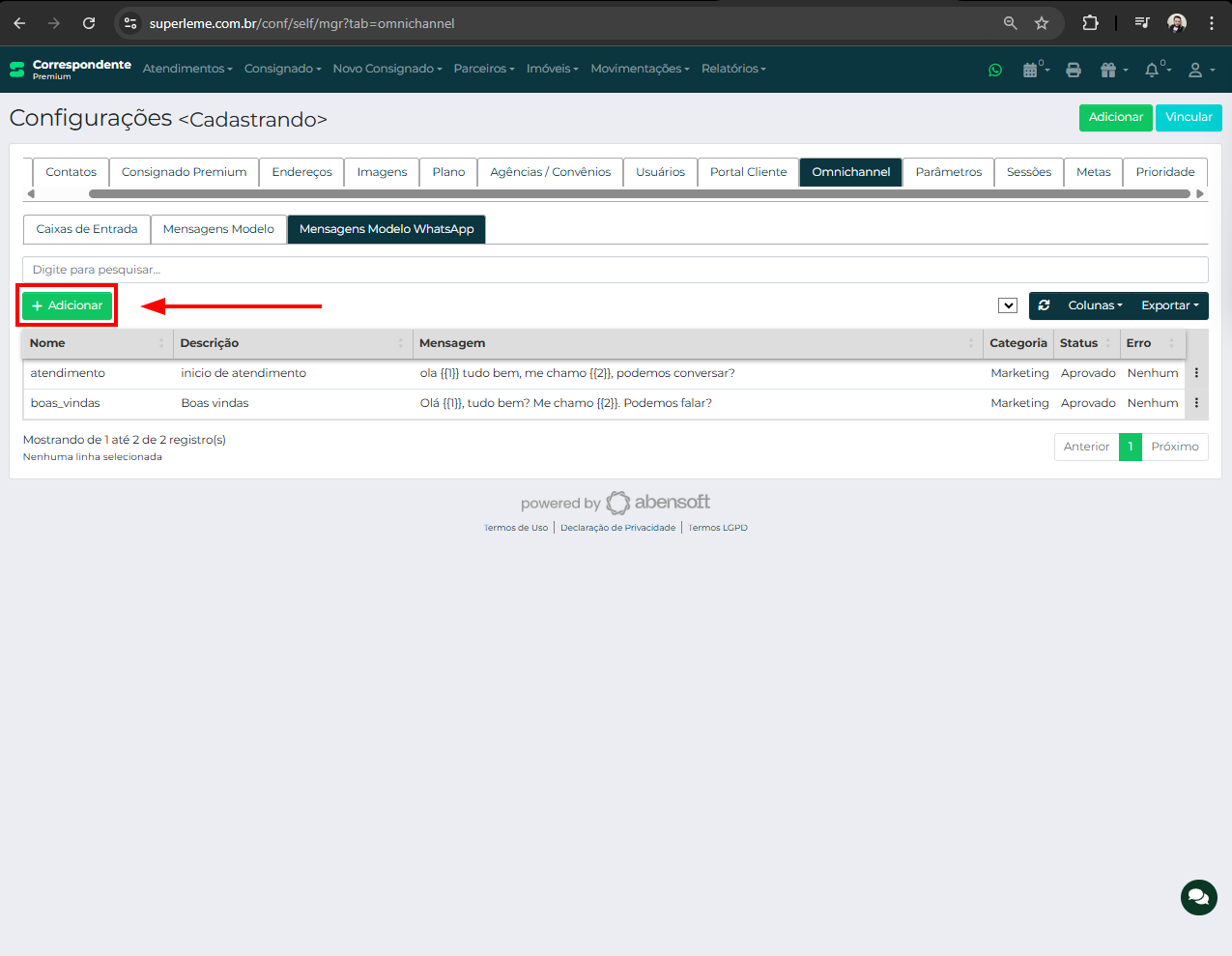Switch to the Parâmetros tab
The image size is (1232, 956).
tap(948, 172)
